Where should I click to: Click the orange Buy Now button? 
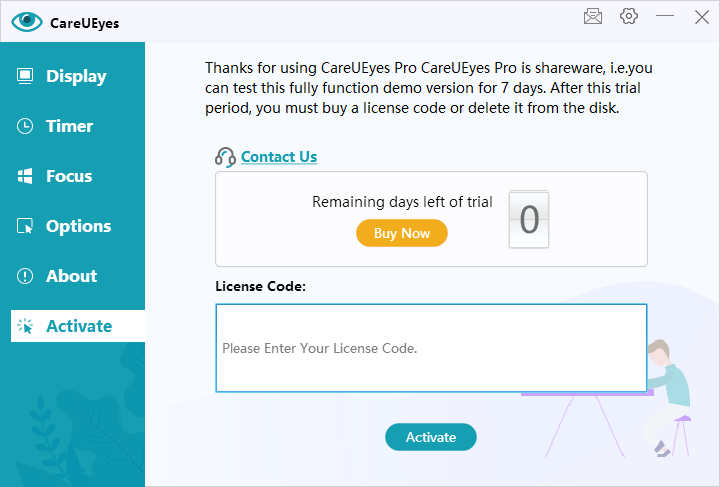402,233
